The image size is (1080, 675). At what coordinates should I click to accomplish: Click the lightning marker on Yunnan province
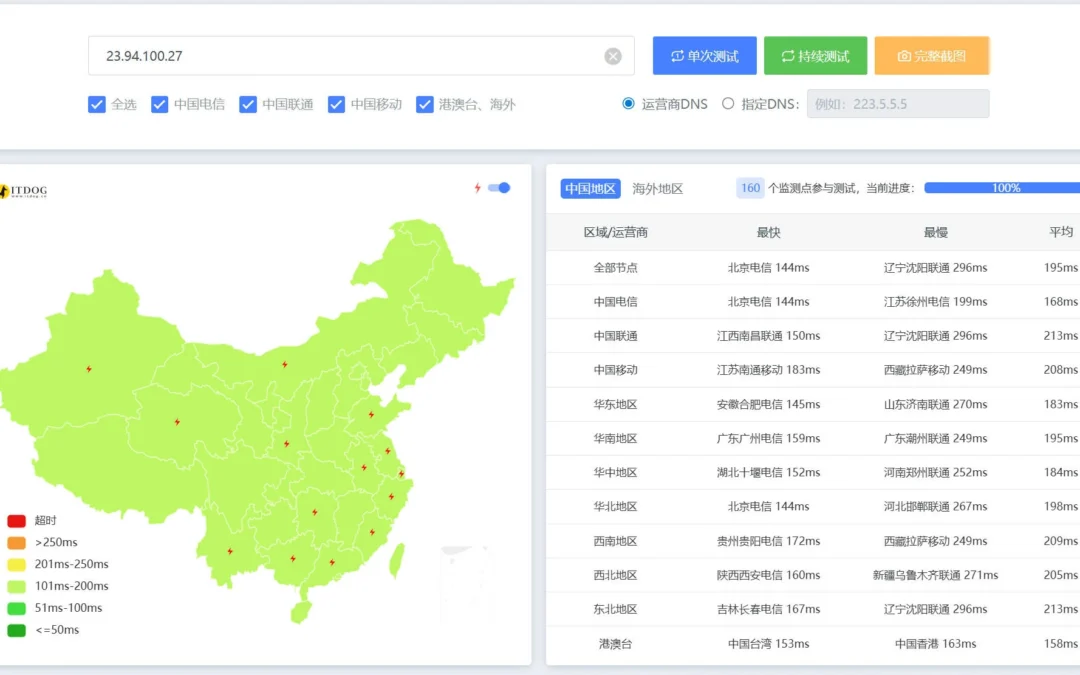(230, 551)
